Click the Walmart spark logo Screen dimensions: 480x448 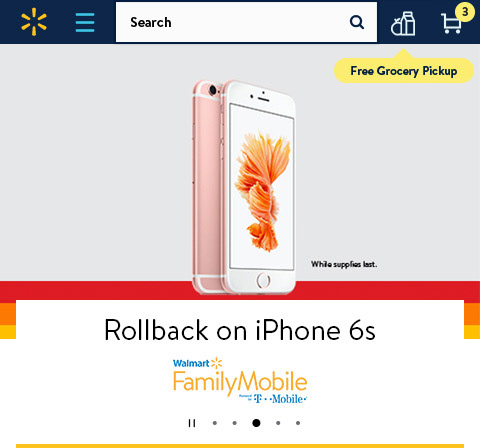[x=34, y=22]
